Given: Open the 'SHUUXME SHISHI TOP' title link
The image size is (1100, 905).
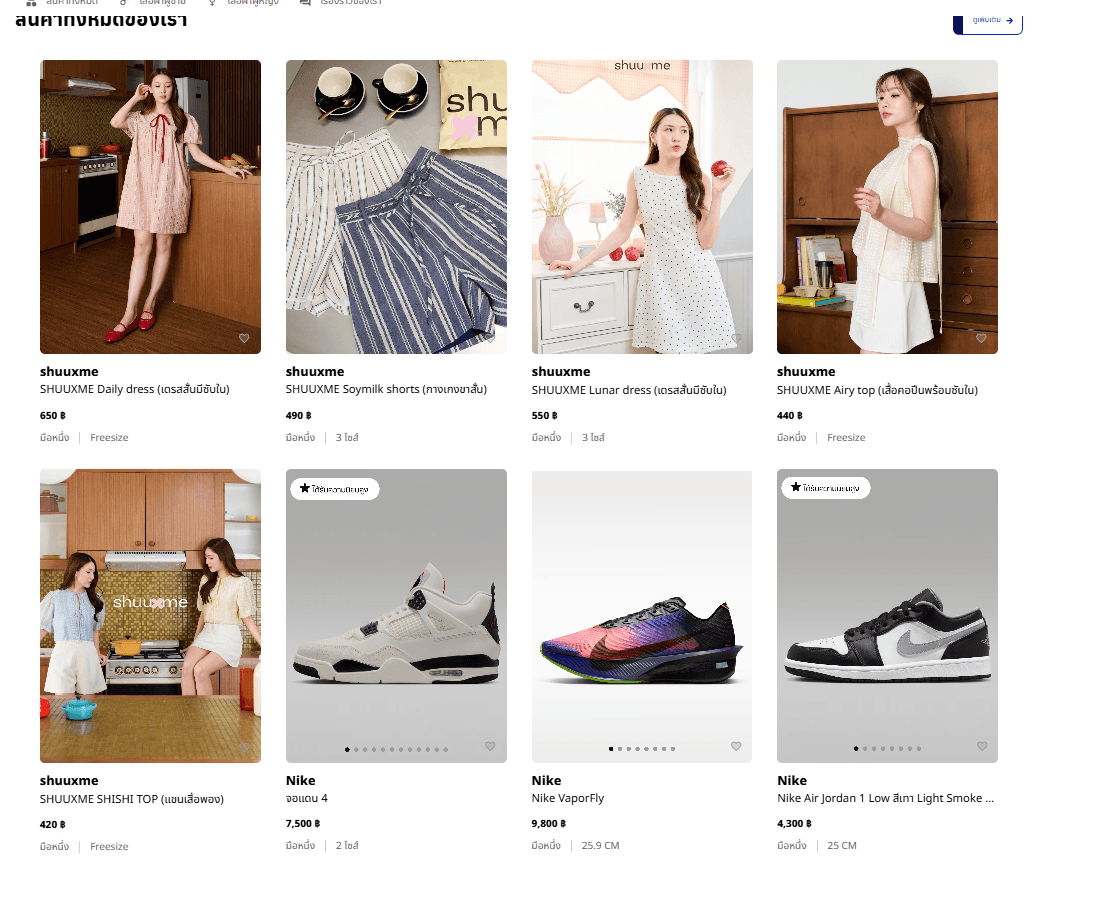Looking at the screenshot, I should pyautogui.click(x=132, y=799).
